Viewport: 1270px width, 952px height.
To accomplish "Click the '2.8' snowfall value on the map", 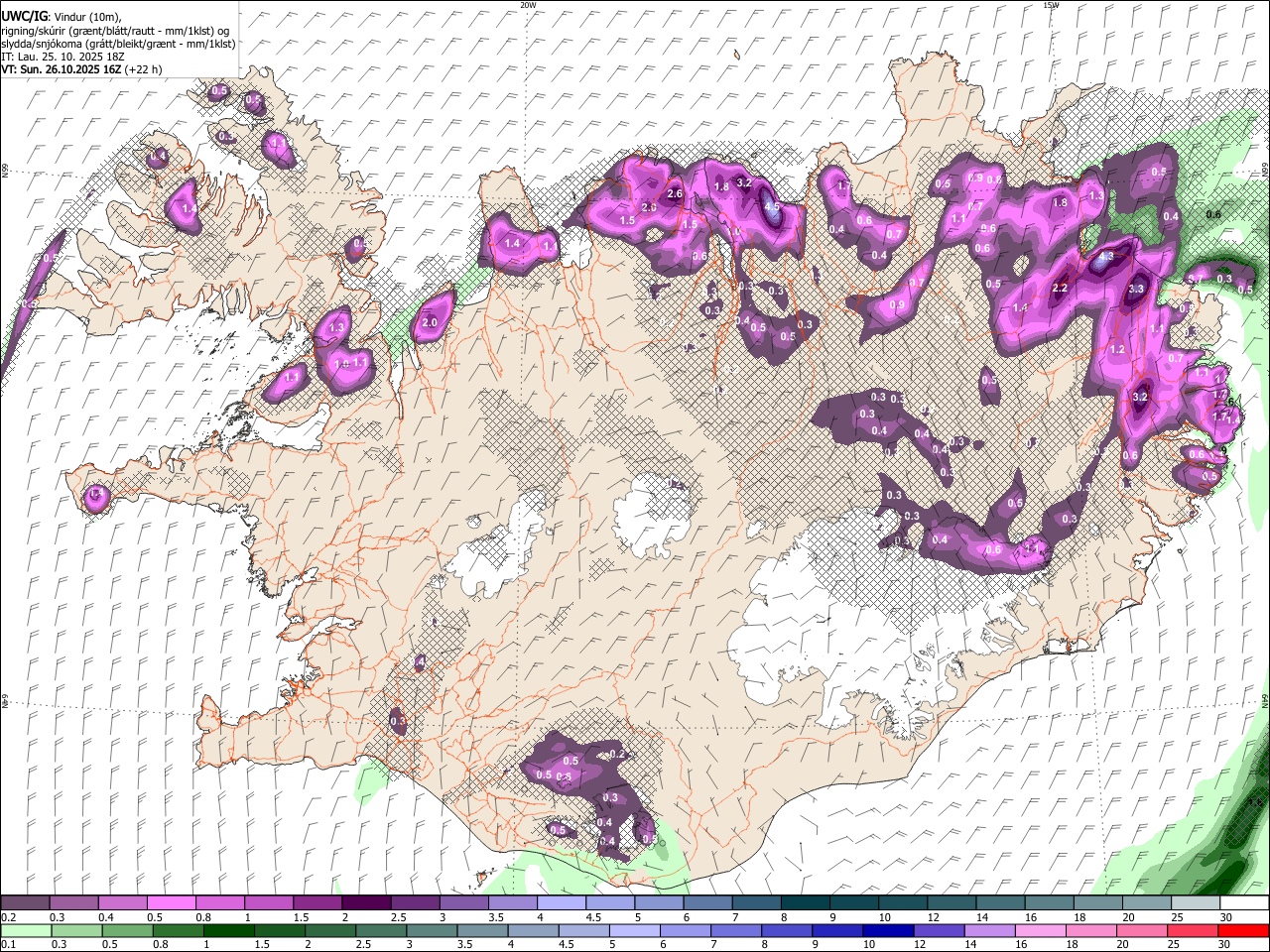I will [x=649, y=207].
